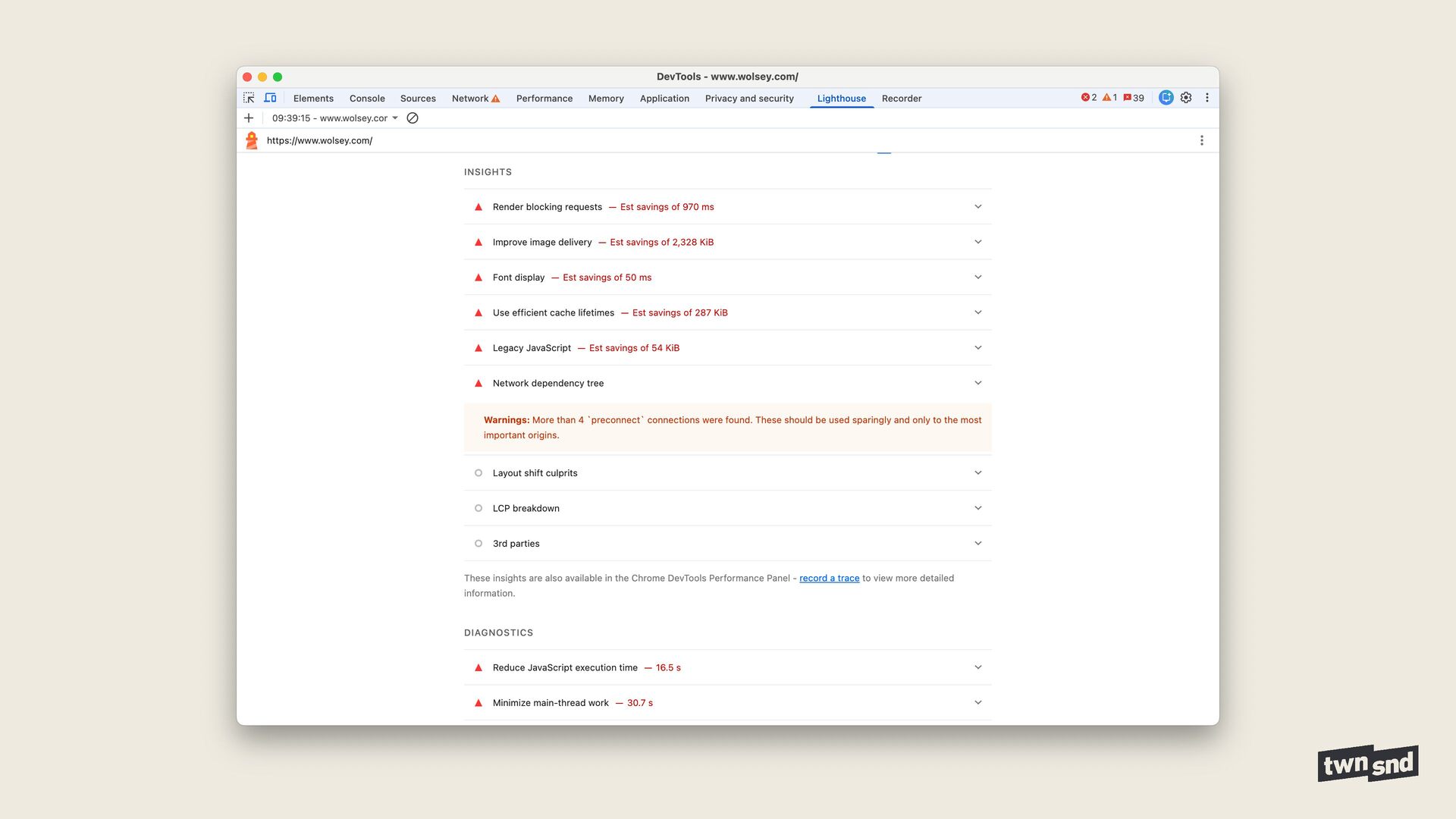
Task: Open DevTools settings gear icon
Action: [x=1186, y=98]
